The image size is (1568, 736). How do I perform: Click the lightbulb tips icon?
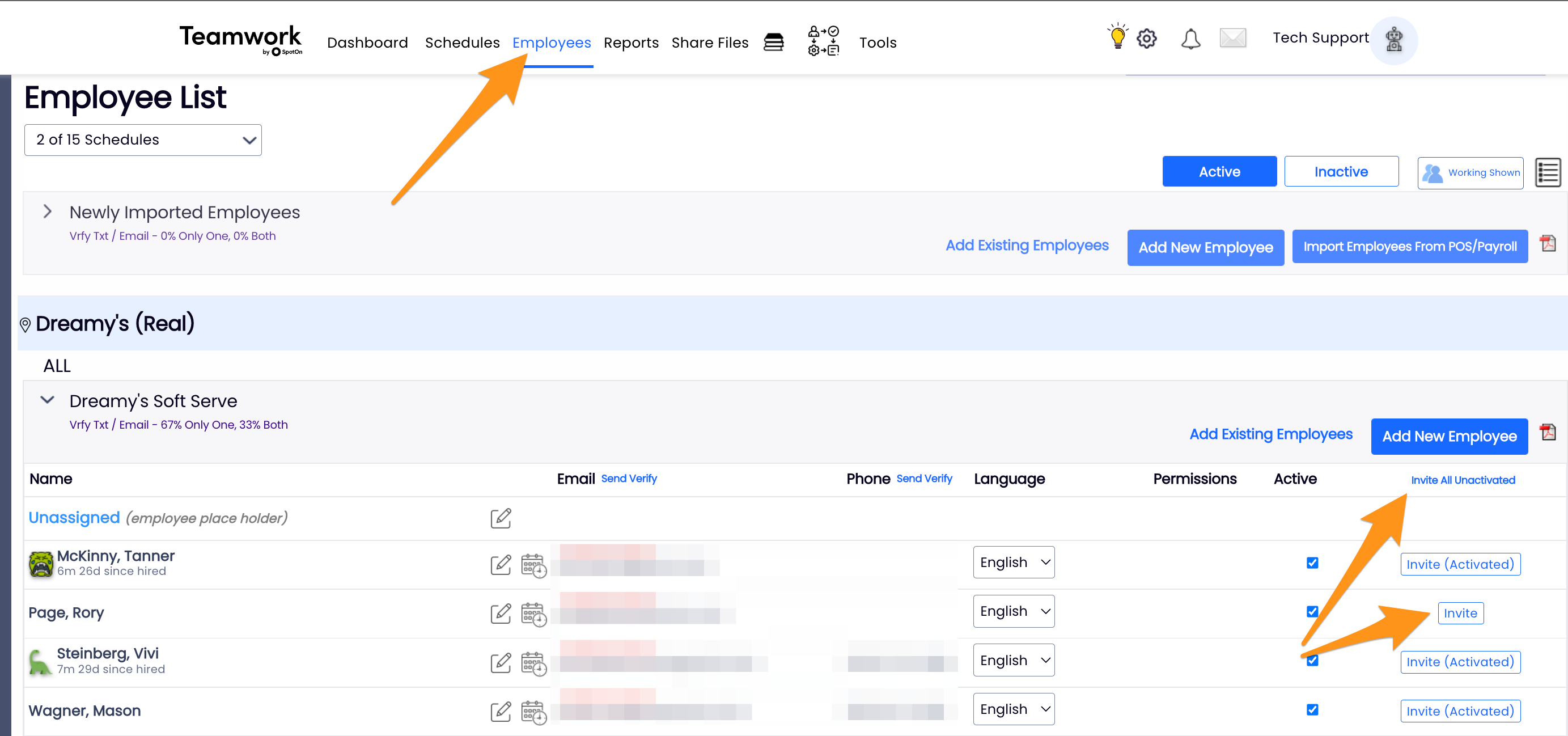pos(1117,38)
